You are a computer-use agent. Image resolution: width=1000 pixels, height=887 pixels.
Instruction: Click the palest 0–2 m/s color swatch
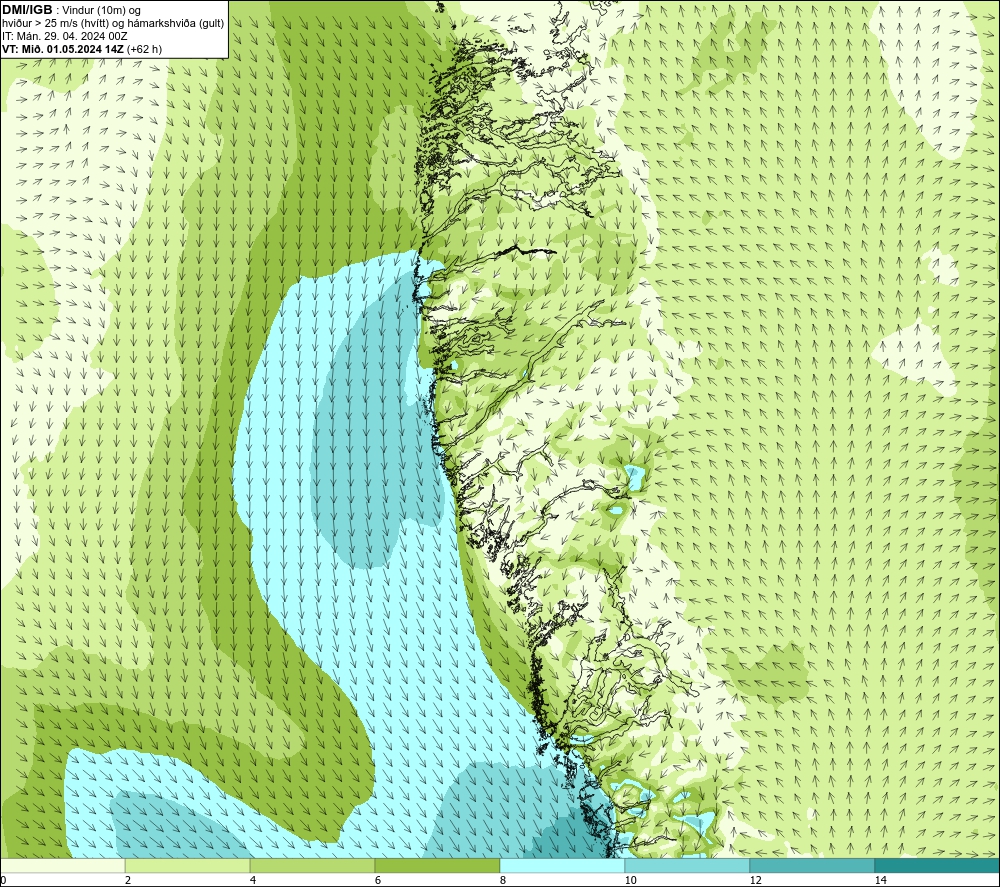[62, 865]
